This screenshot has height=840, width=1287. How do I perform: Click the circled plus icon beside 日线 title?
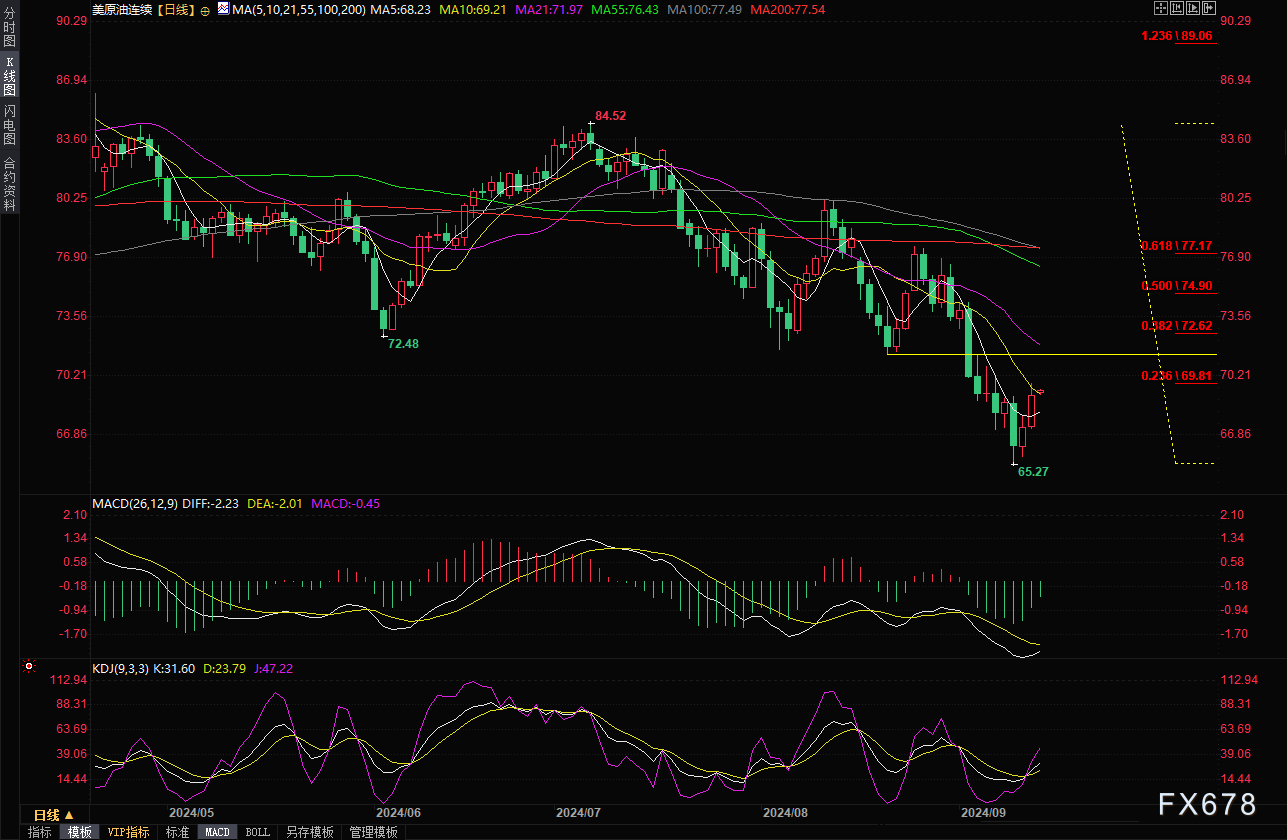[x=205, y=10]
